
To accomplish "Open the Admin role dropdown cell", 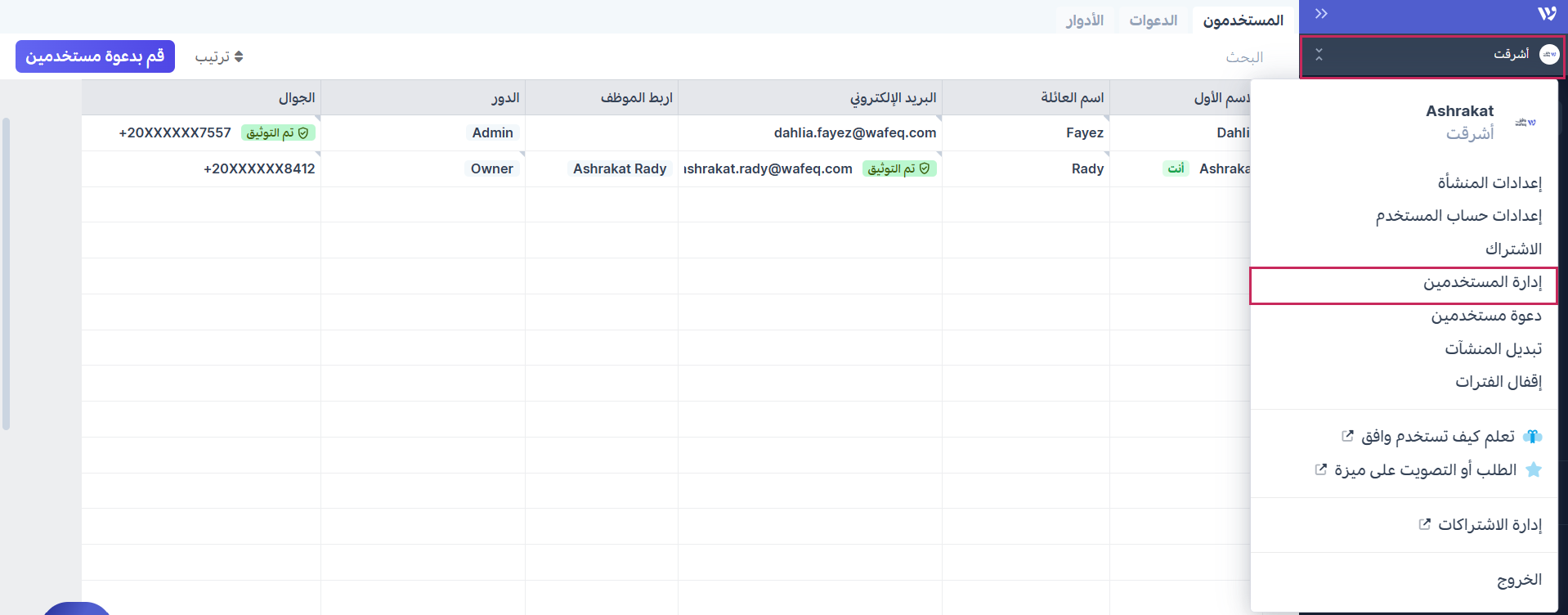I will click(x=492, y=133).
